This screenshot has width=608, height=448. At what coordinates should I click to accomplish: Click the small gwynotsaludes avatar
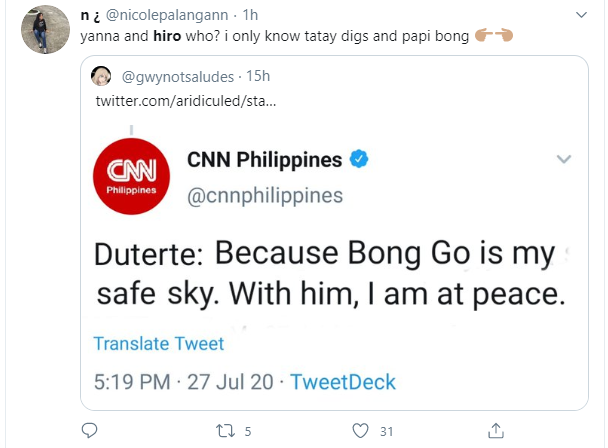coord(102,77)
